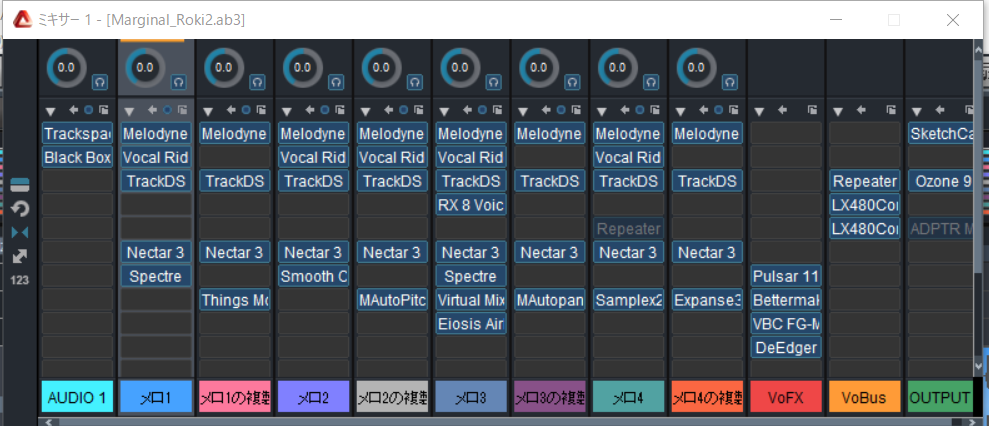Screen dimensions: 989x426
Task: Open the effects dropdown triangle on メロ2
Action: [x=286, y=112]
